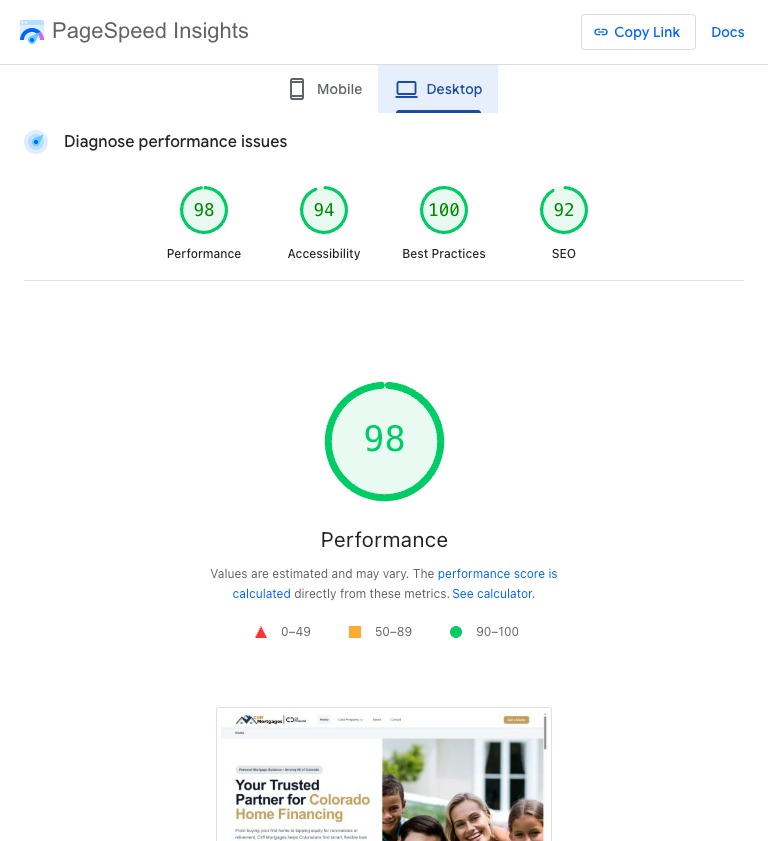Open the Docs link
The height and width of the screenshot is (841, 768).
pyautogui.click(x=727, y=32)
